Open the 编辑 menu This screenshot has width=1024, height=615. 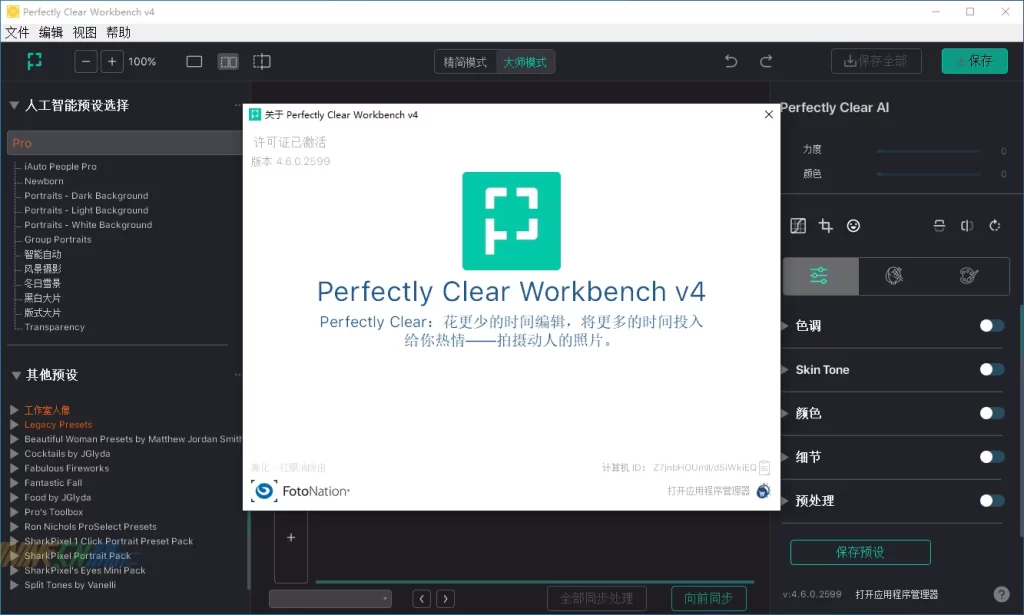(51, 33)
